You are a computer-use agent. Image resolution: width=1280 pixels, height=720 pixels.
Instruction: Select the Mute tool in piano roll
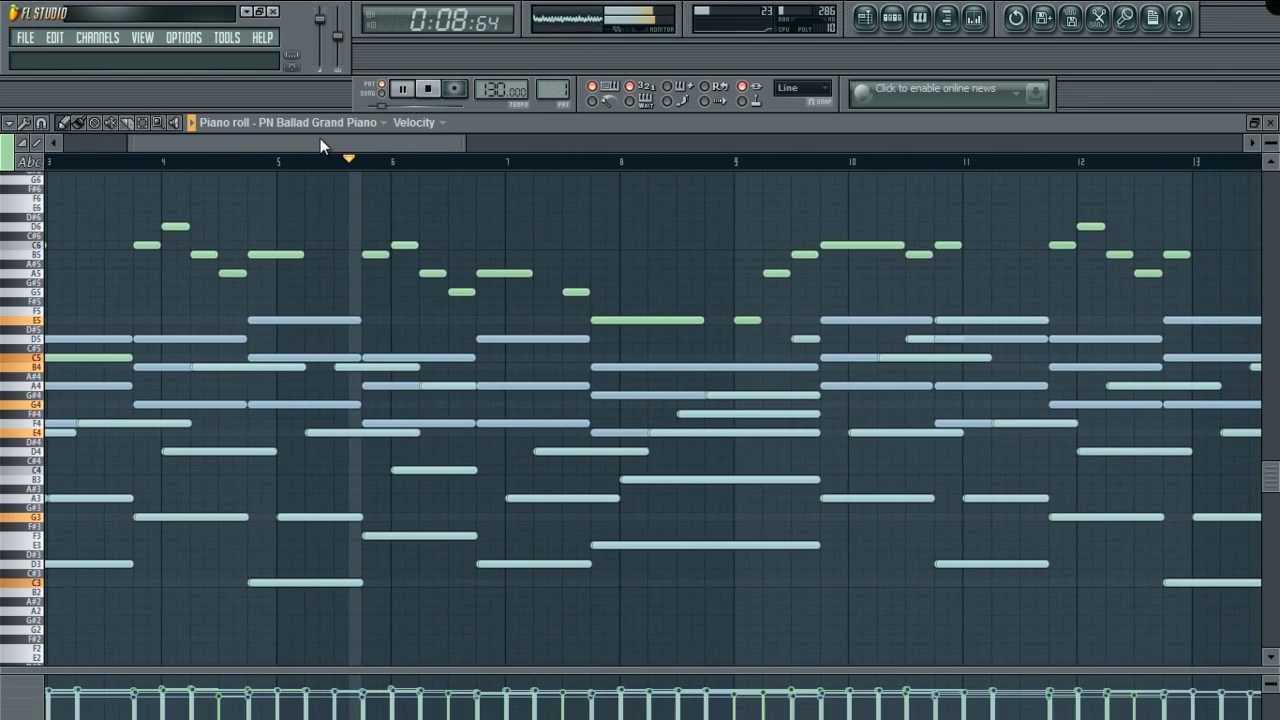click(111, 123)
